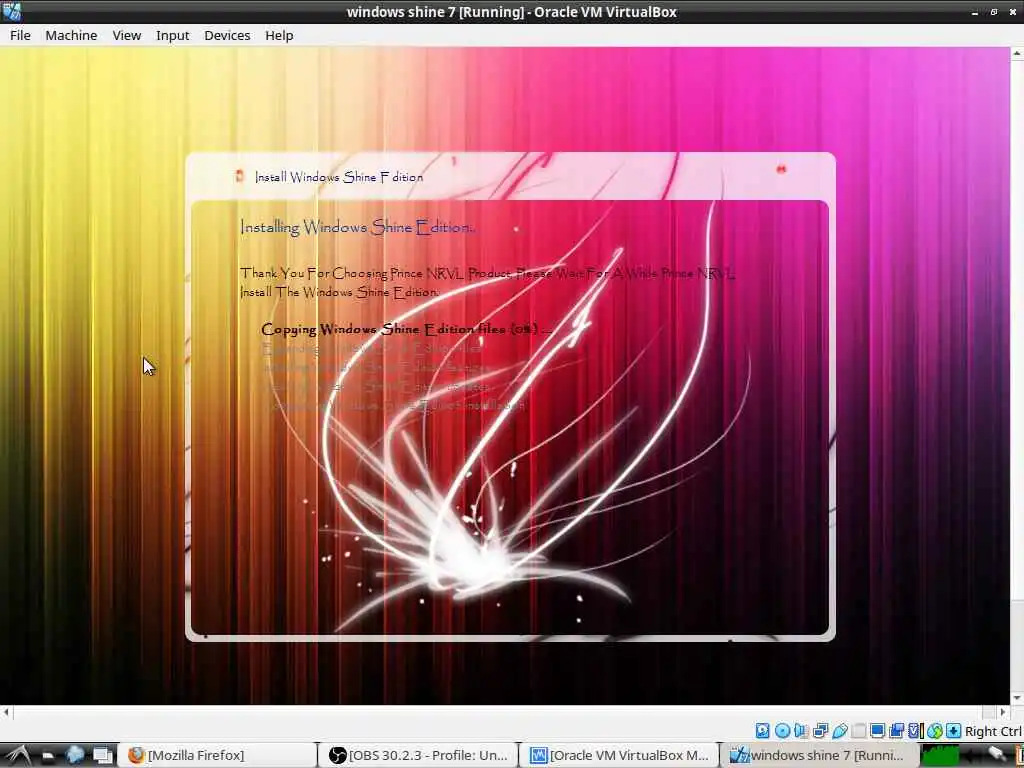This screenshot has width=1024, height=768.
Task: Click the horizontal scrollbar right arrow
Action: pos(1003,712)
